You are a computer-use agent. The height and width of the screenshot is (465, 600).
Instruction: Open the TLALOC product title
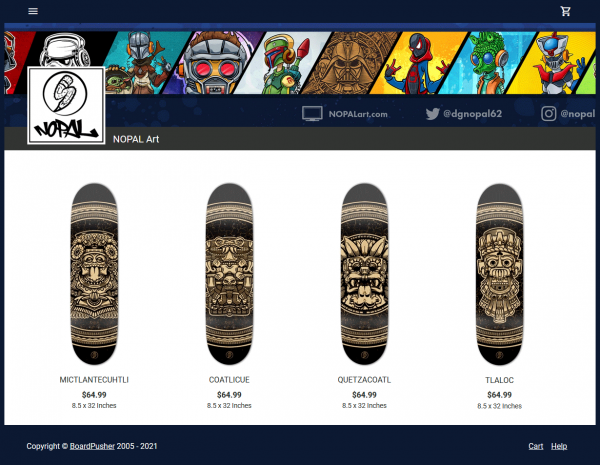pyautogui.click(x=499, y=380)
